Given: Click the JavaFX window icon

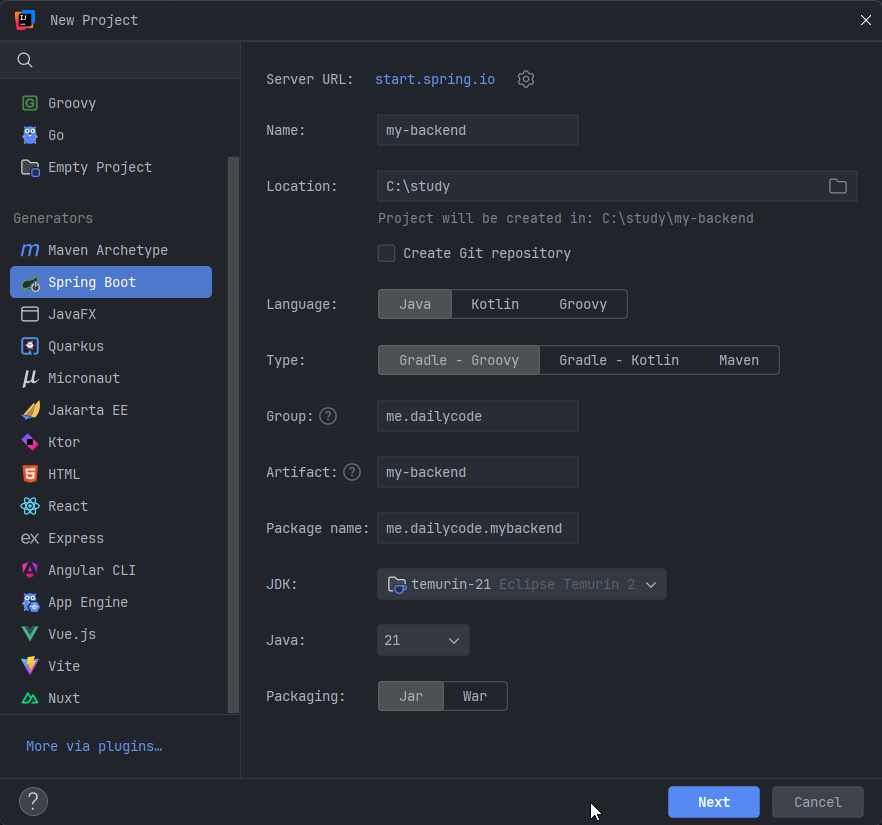Looking at the screenshot, I should click(x=30, y=314).
